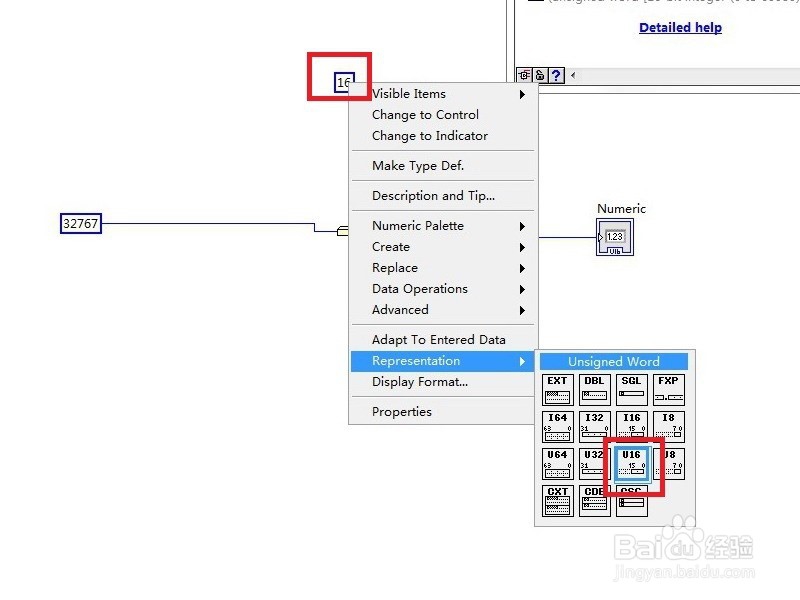Click the Context Help question mark button
Viewport: 800px width, 600px height.
coord(556,76)
